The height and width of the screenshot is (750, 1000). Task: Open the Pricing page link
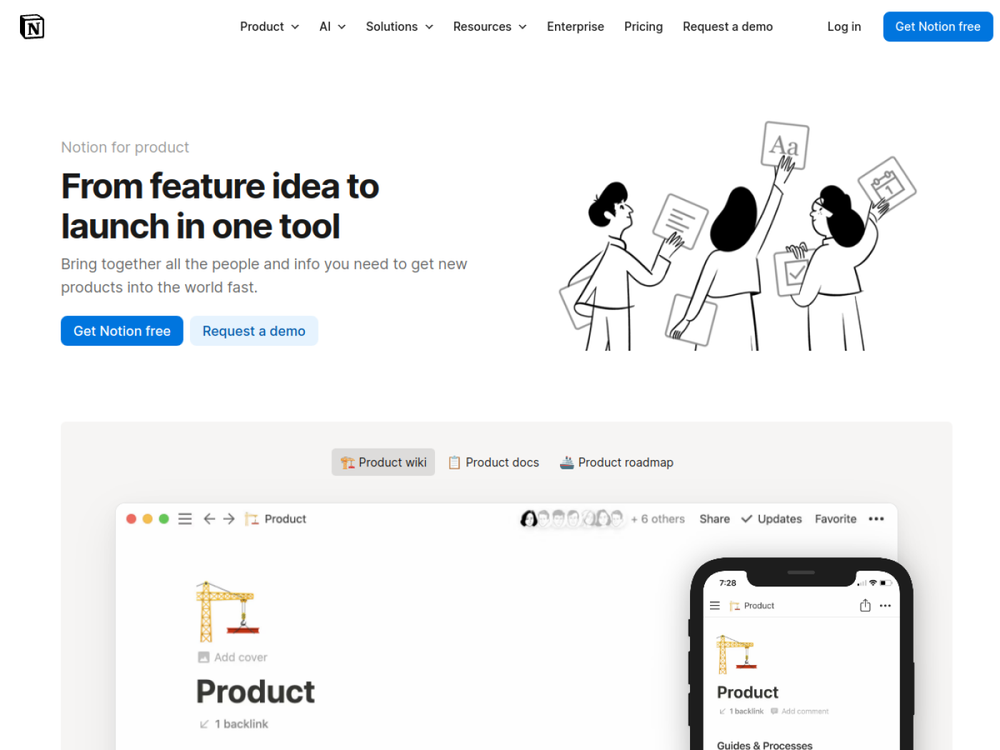[643, 27]
